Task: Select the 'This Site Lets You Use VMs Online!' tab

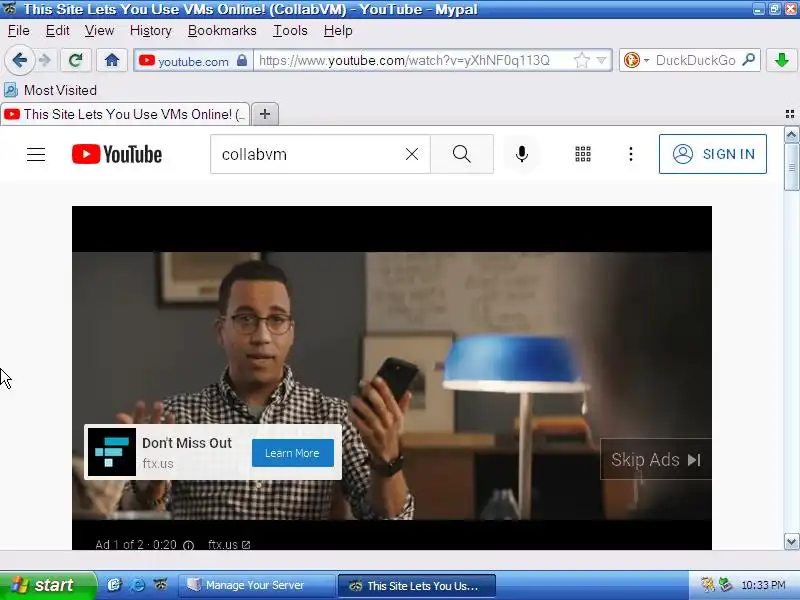Action: coord(125,114)
